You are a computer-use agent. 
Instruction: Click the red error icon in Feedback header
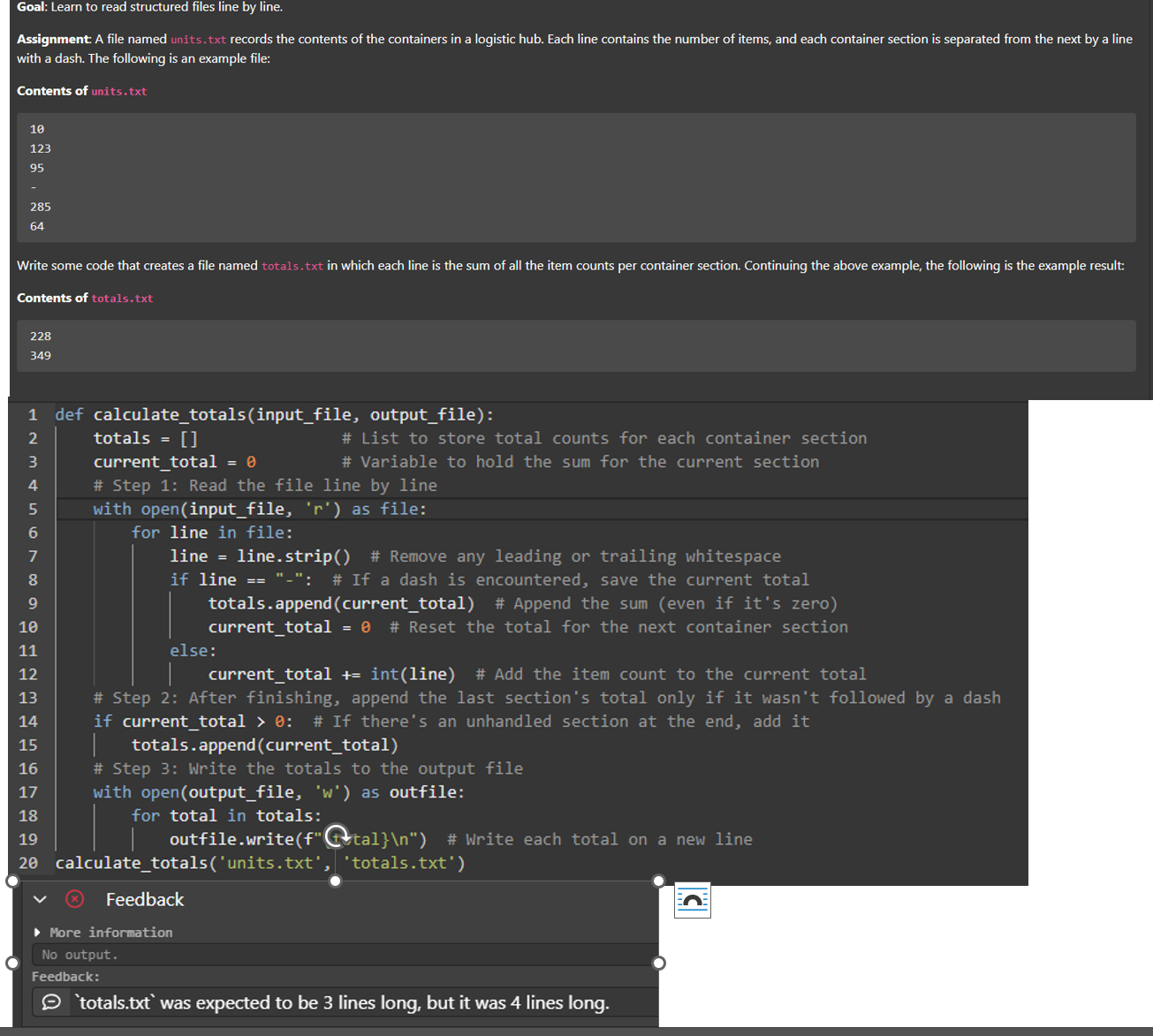[75, 899]
